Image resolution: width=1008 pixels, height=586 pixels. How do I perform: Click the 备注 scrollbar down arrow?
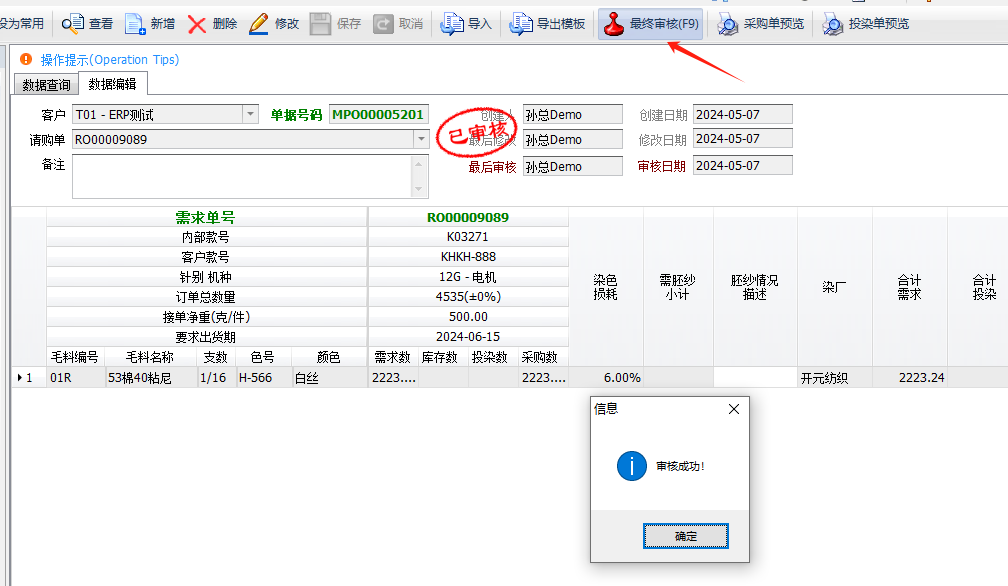pos(419,189)
